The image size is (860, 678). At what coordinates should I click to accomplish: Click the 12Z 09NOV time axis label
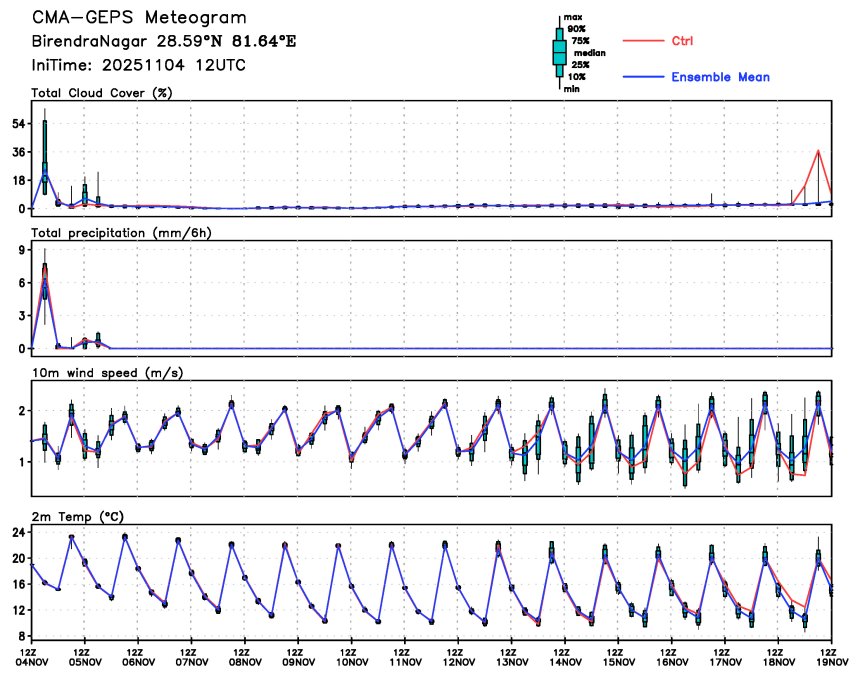[x=298, y=657]
